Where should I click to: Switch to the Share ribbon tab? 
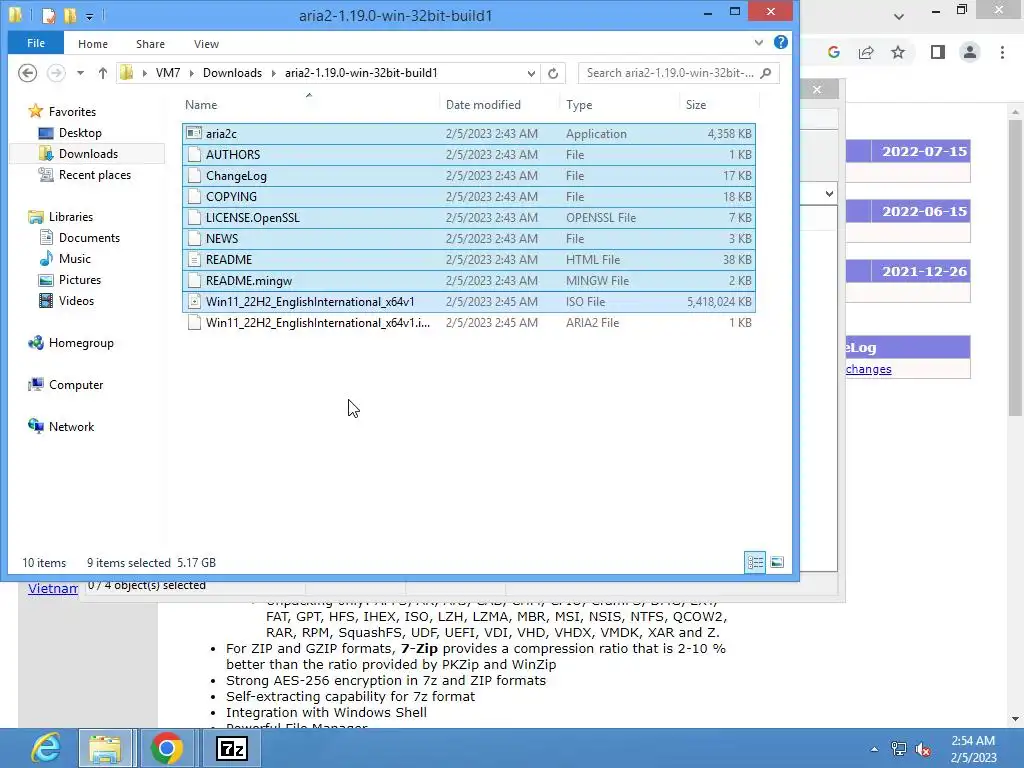(150, 44)
